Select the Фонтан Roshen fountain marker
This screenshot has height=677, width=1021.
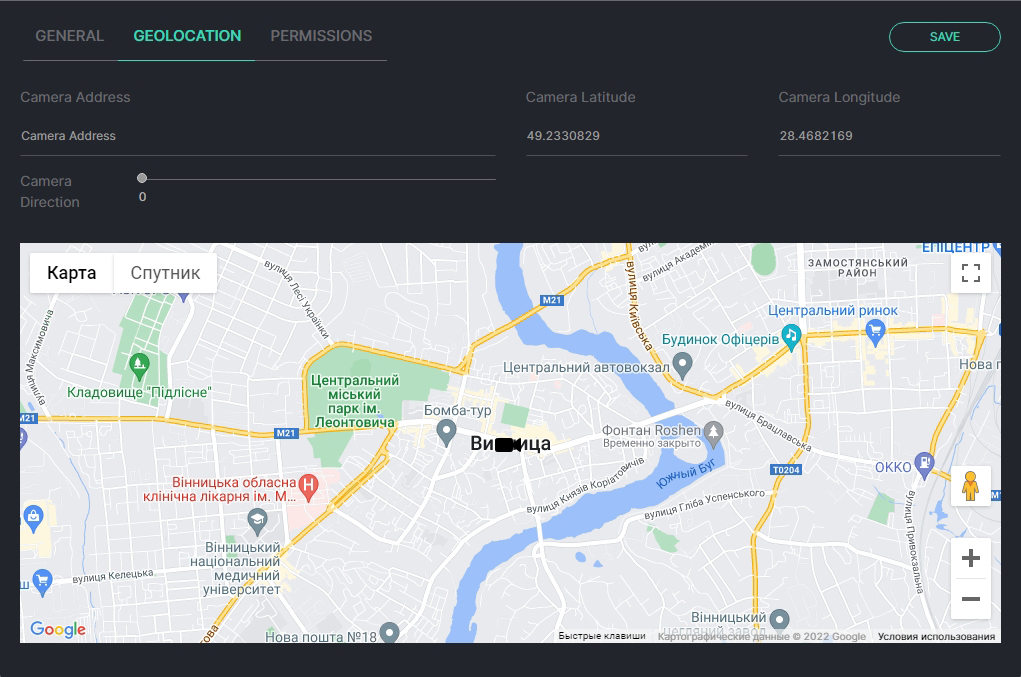[x=714, y=434]
